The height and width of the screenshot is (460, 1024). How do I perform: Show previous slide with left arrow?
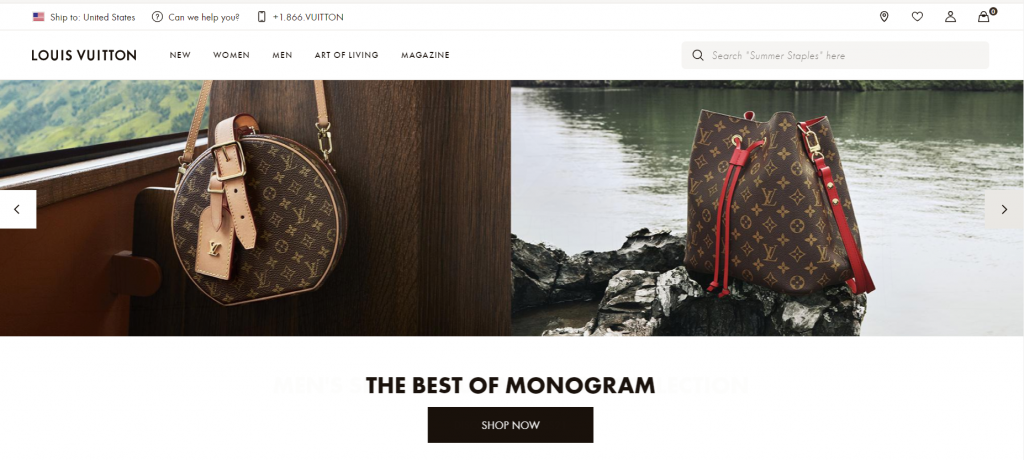(18, 209)
